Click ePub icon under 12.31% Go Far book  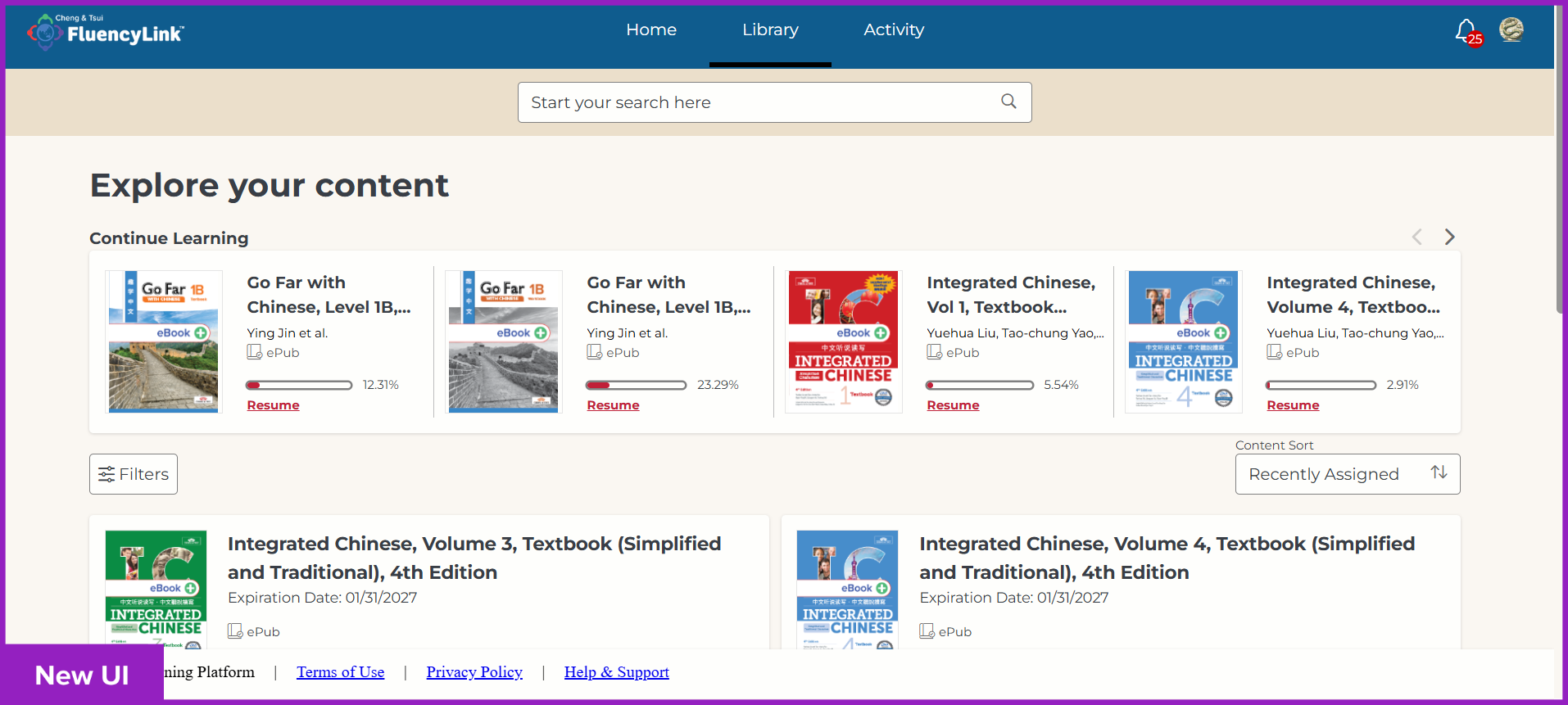pos(254,352)
